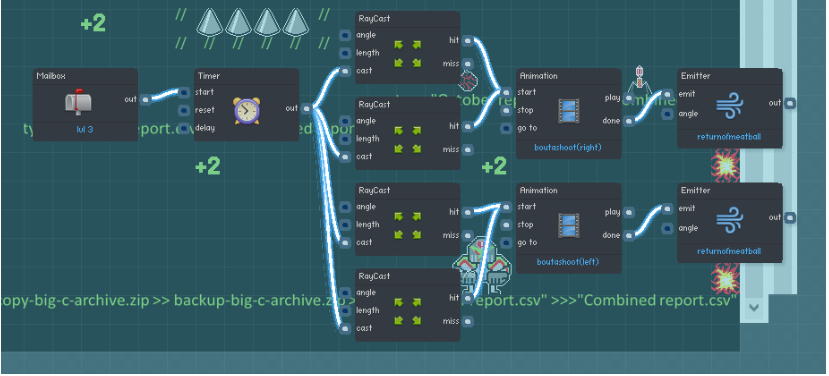The width and height of the screenshot is (829, 376).
Task: Click the down chevron on the light vertical panel
Action: pyautogui.click(x=754, y=307)
